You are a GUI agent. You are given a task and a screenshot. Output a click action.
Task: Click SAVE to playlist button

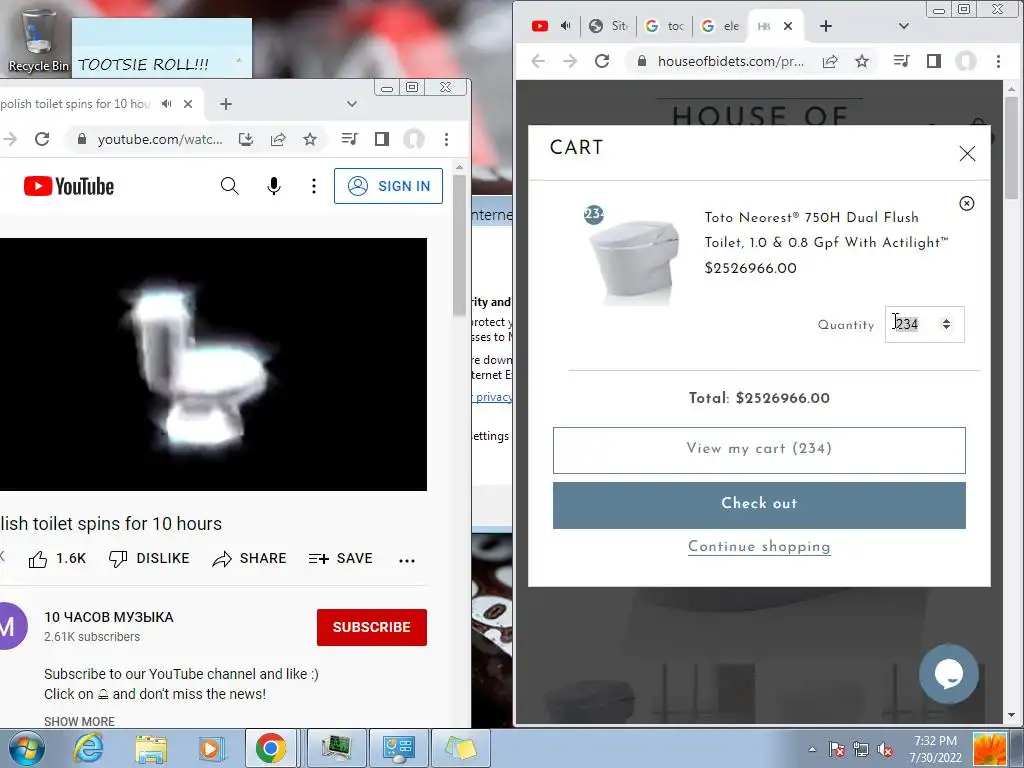(x=340, y=559)
